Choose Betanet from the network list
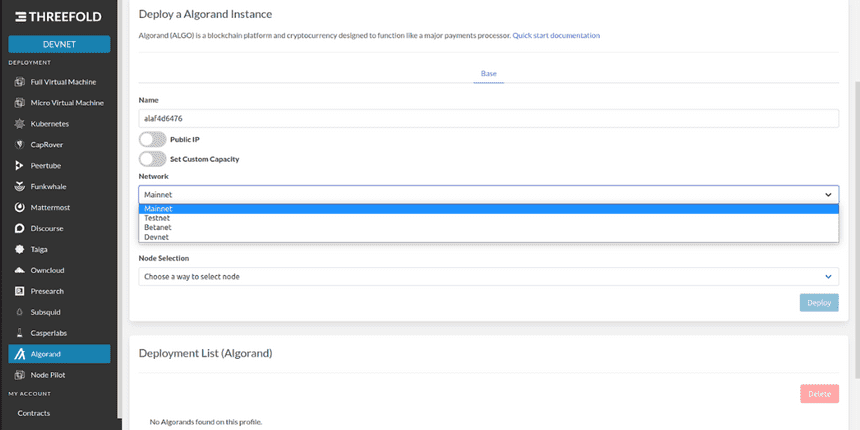Image resolution: width=860 pixels, height=430 pixels. [489, 227]
